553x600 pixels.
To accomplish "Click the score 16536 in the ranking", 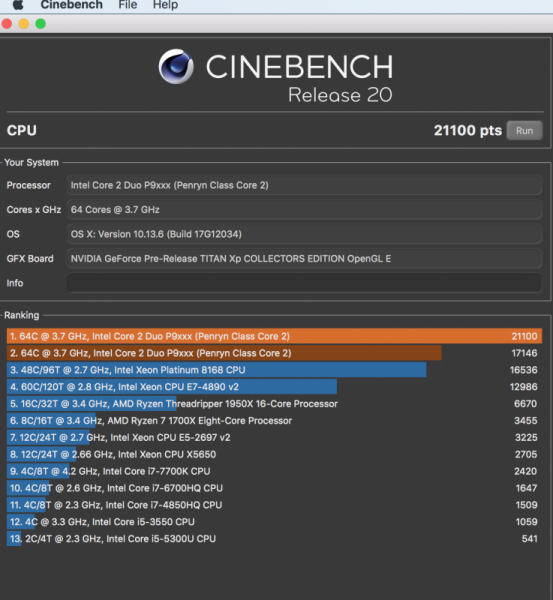I will point(523,370).
